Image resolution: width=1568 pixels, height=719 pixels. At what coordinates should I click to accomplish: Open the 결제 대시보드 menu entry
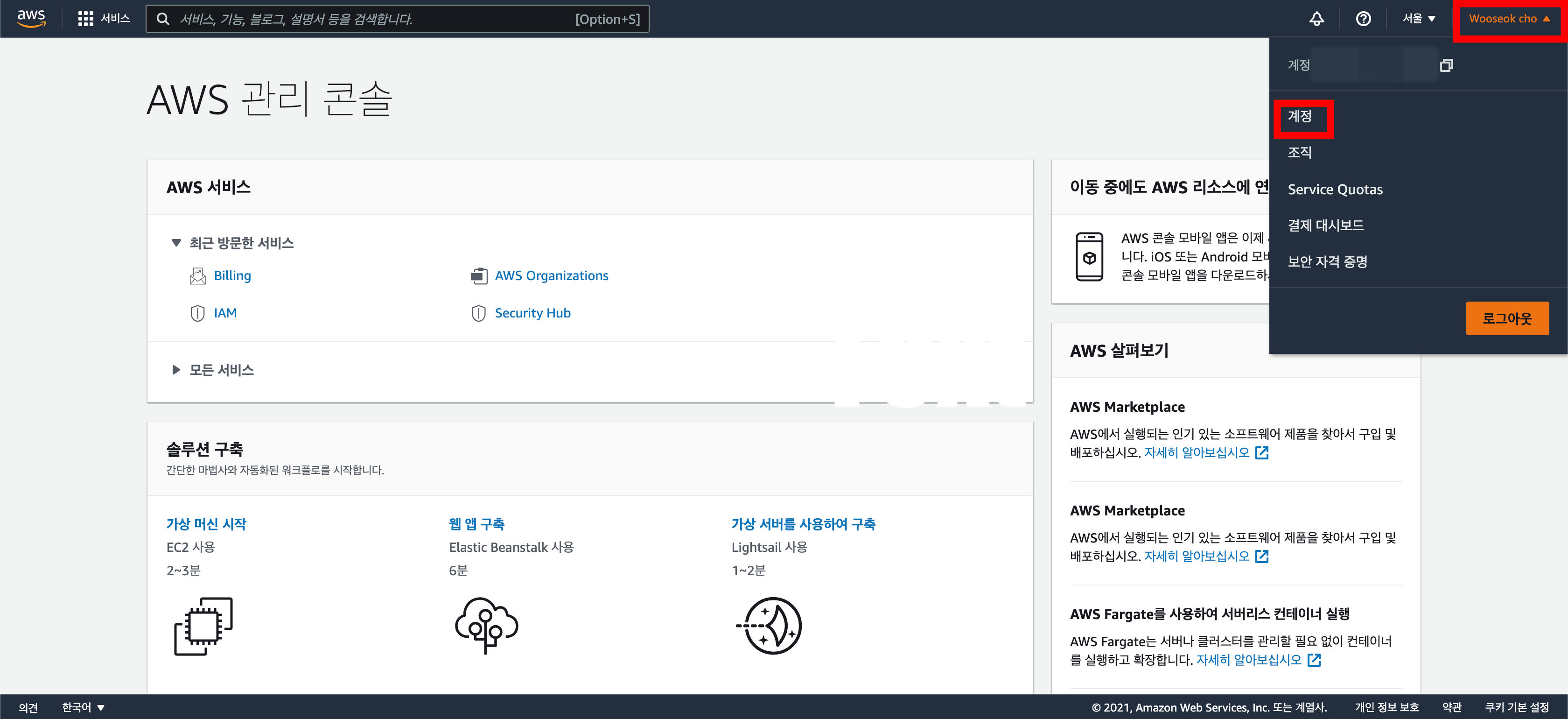point(1325,225)
